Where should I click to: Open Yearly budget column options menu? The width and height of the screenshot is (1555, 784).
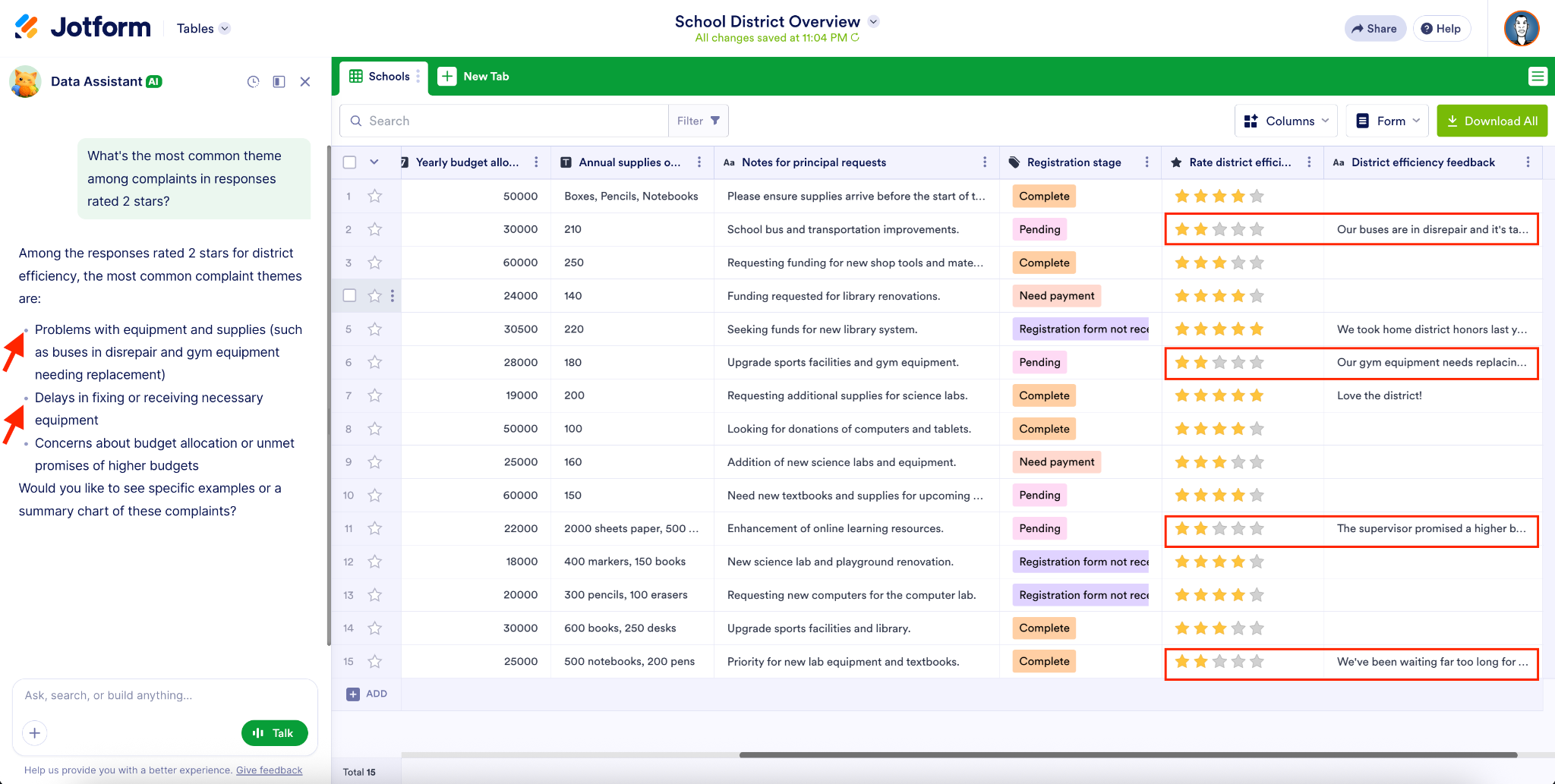[537, 162]
